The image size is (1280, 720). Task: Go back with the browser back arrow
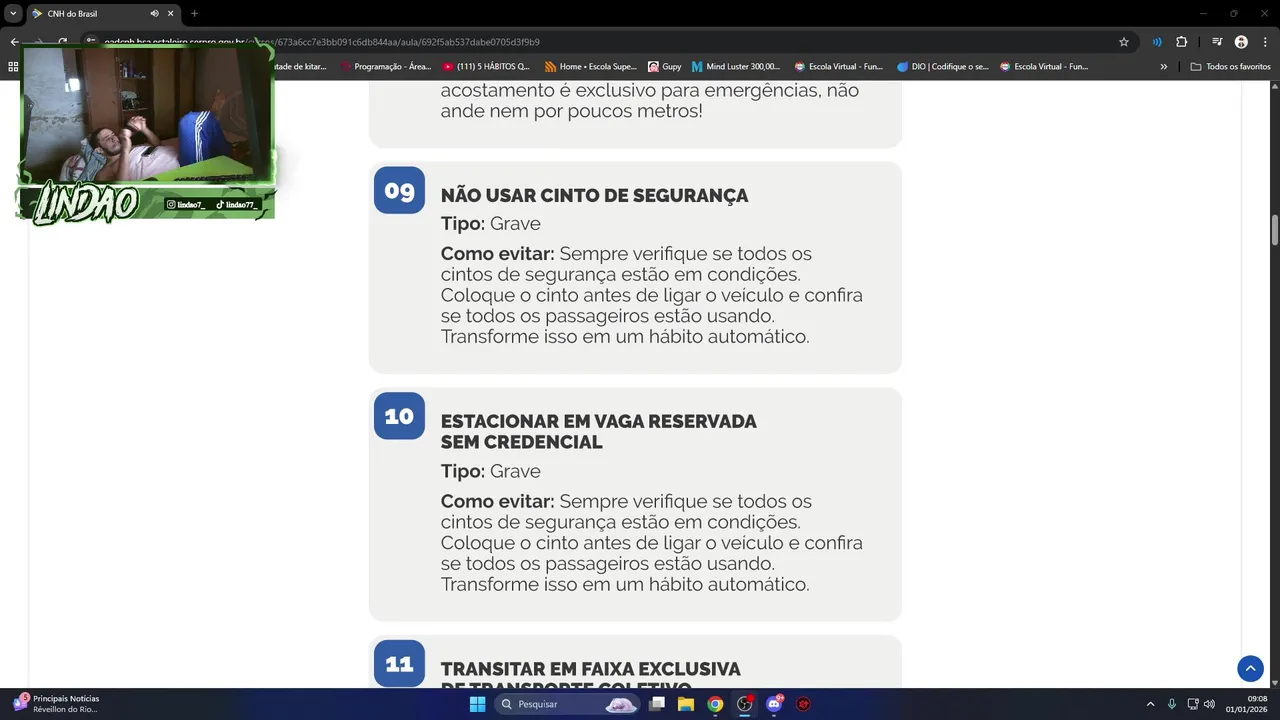coord(14,42)
